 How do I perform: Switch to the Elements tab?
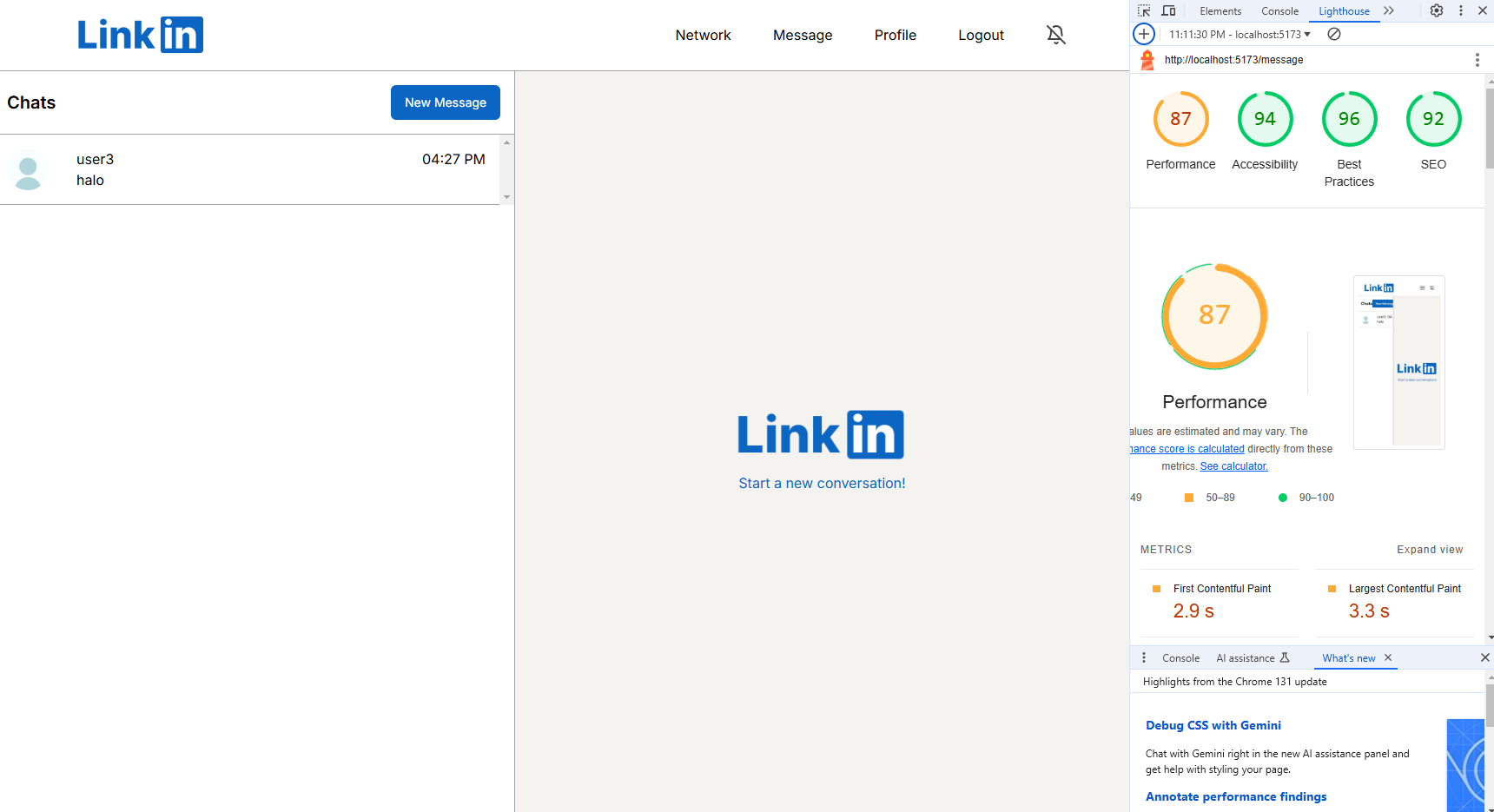[x=1220, y=11]
